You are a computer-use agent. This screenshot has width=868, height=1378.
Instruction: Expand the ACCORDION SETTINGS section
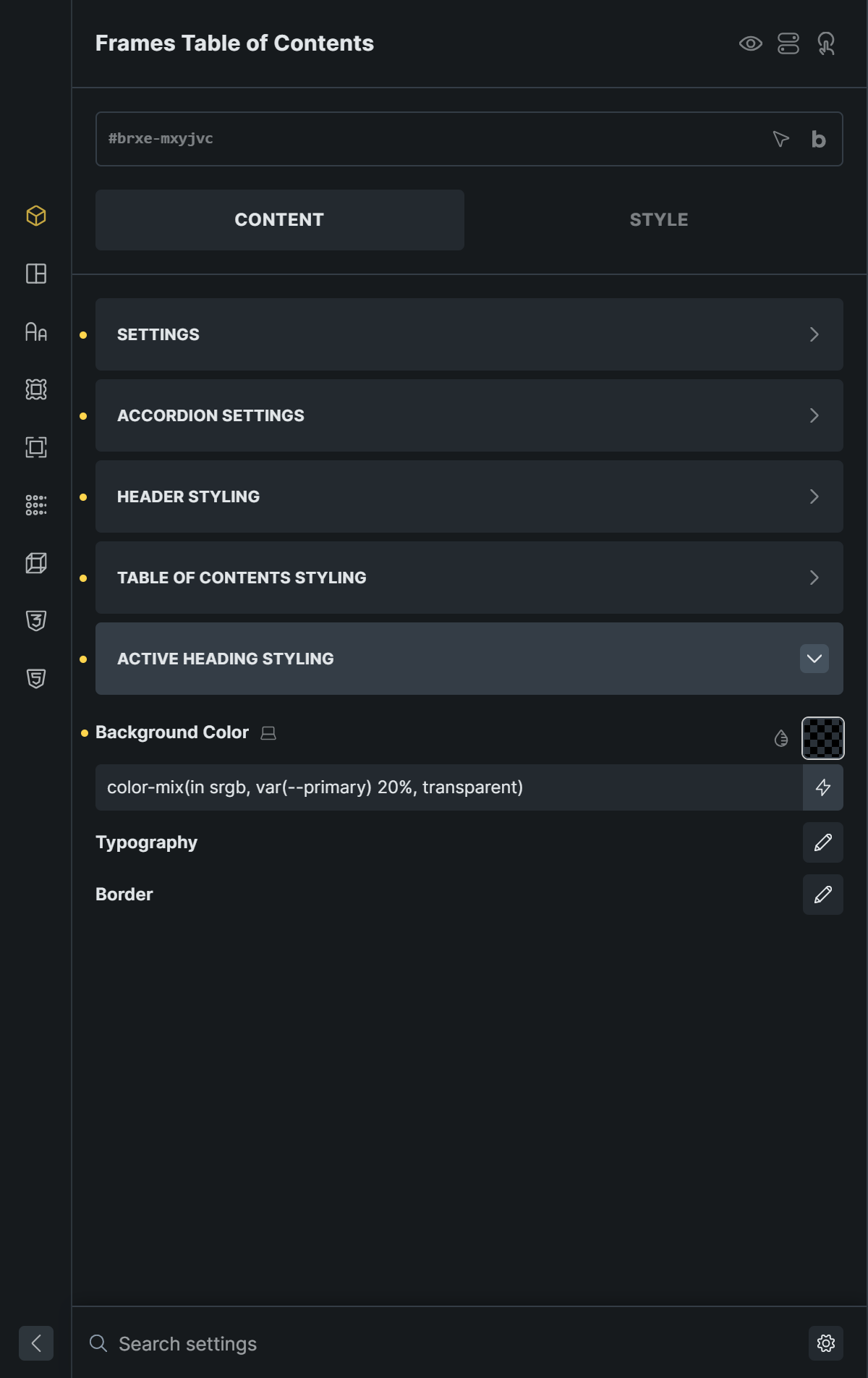(469, 415)
